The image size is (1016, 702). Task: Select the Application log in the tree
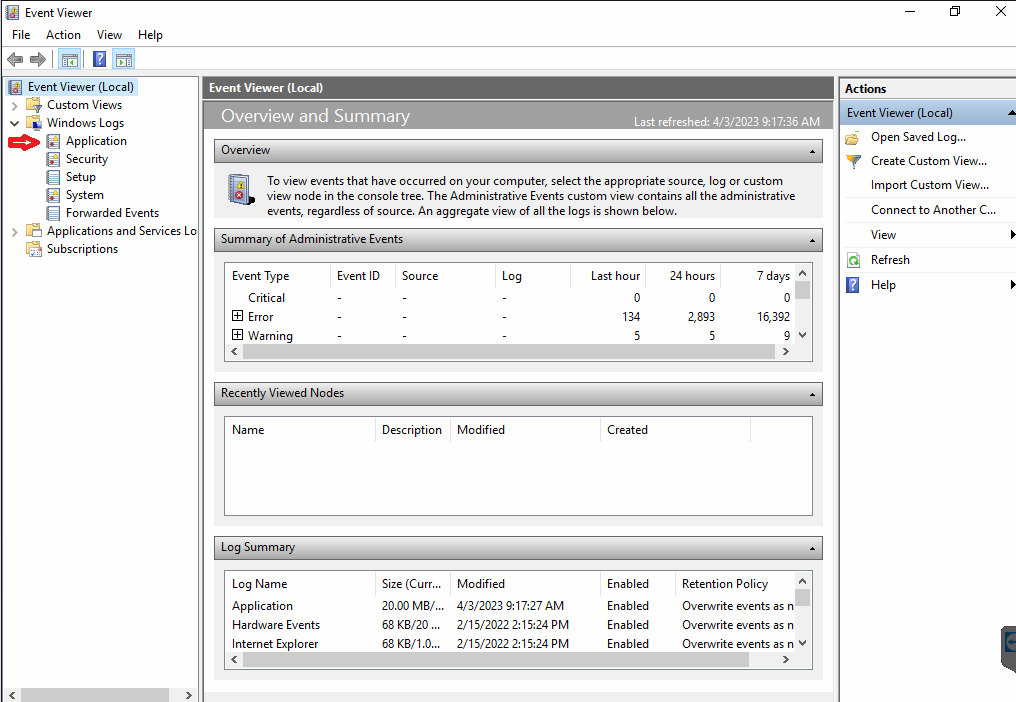(x=97, y=140)
